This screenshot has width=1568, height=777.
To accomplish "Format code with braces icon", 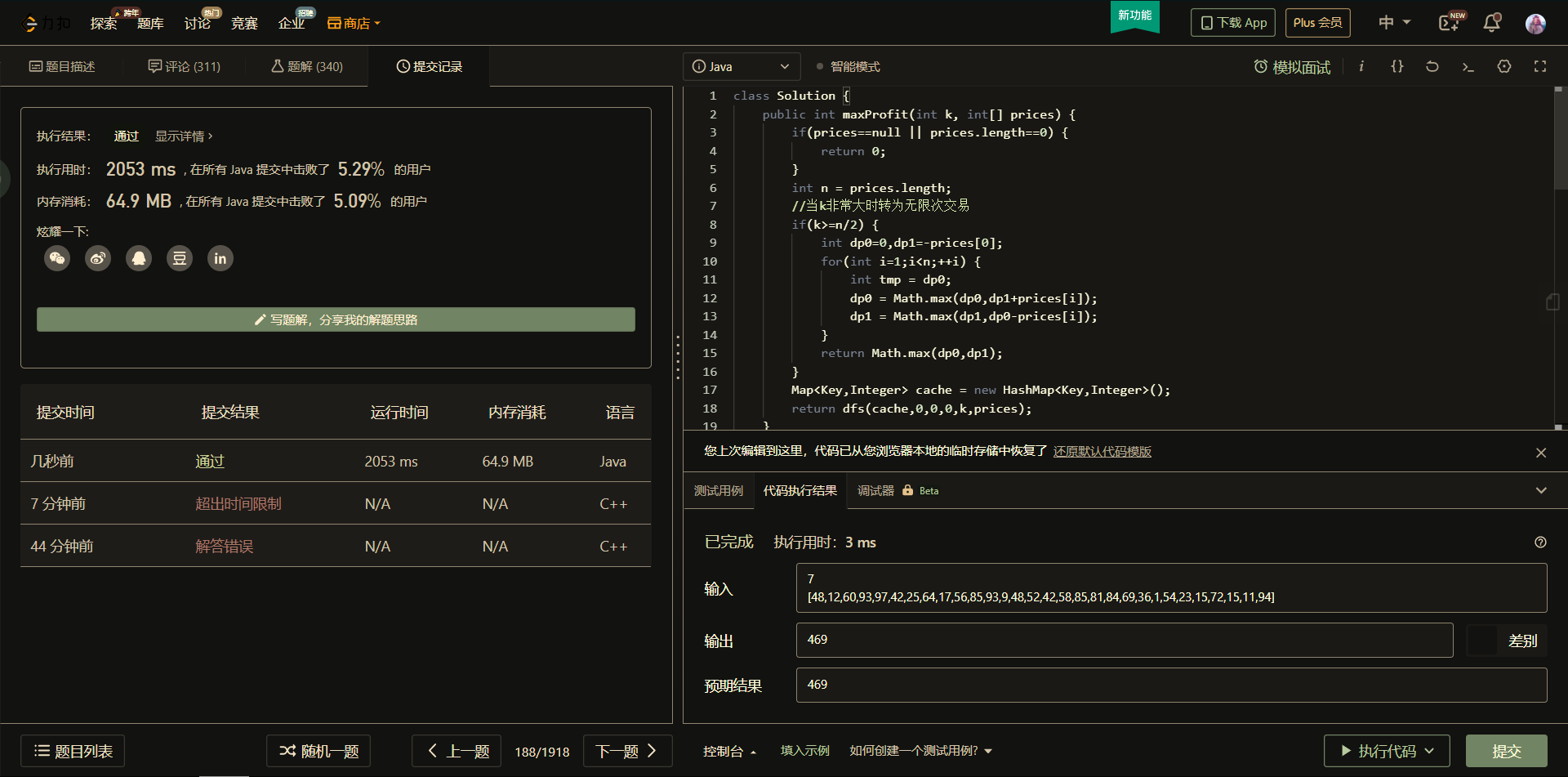I will click(x=1397, y=66).
